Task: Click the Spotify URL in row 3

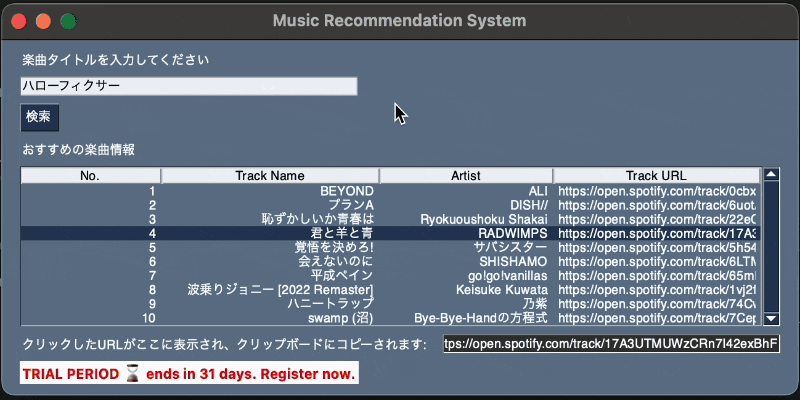Action: point(657,219)
